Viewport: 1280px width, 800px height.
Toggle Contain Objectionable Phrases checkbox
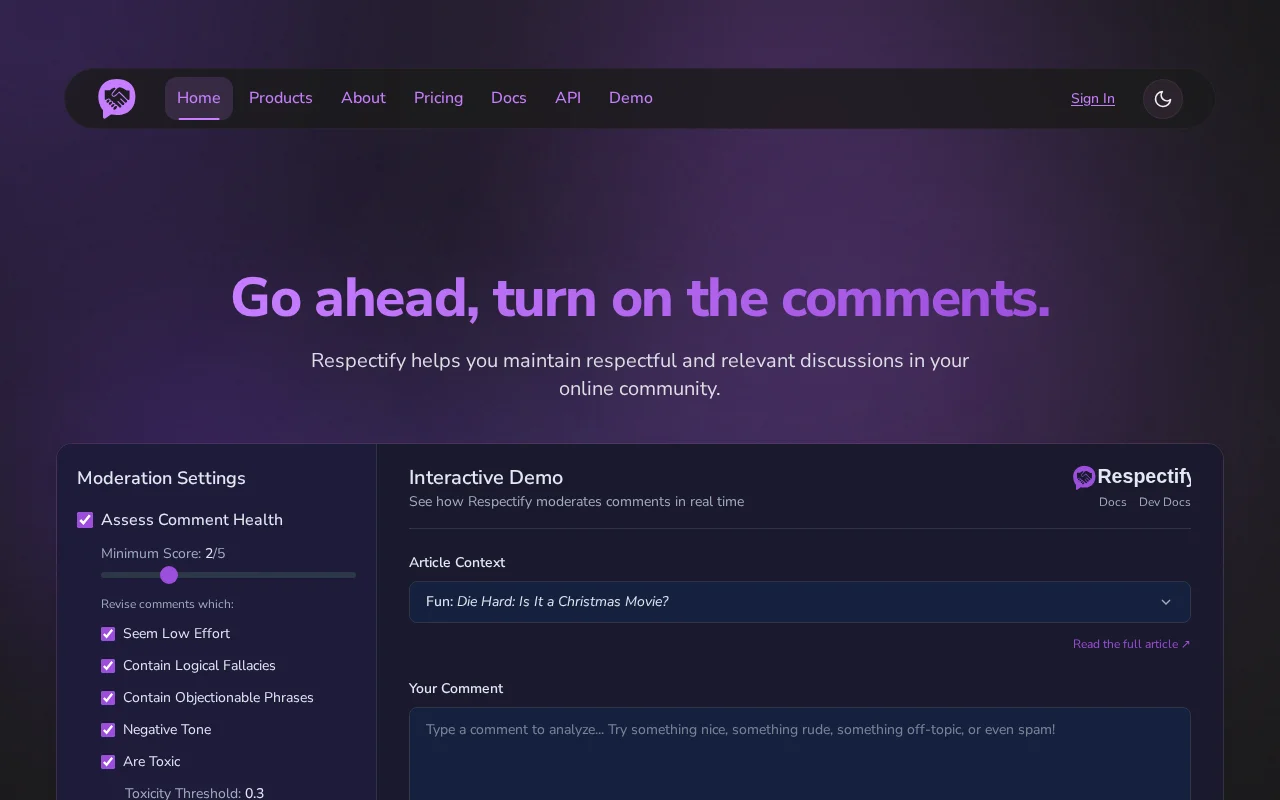pos(108,698)
